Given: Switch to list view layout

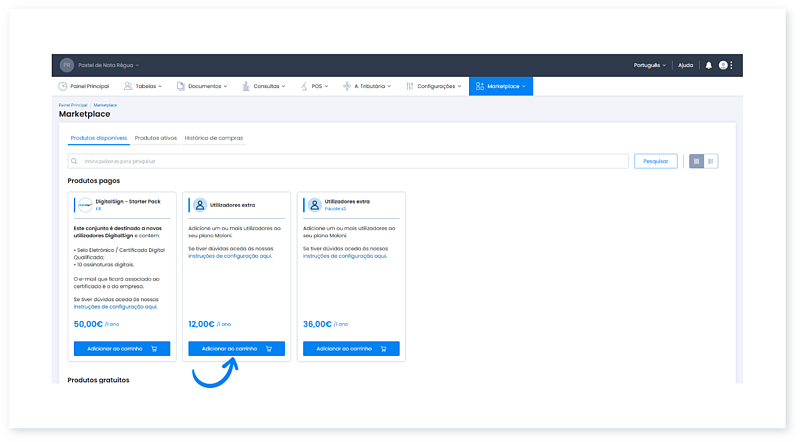Looking at the screenshot, I should pos(711,161).
